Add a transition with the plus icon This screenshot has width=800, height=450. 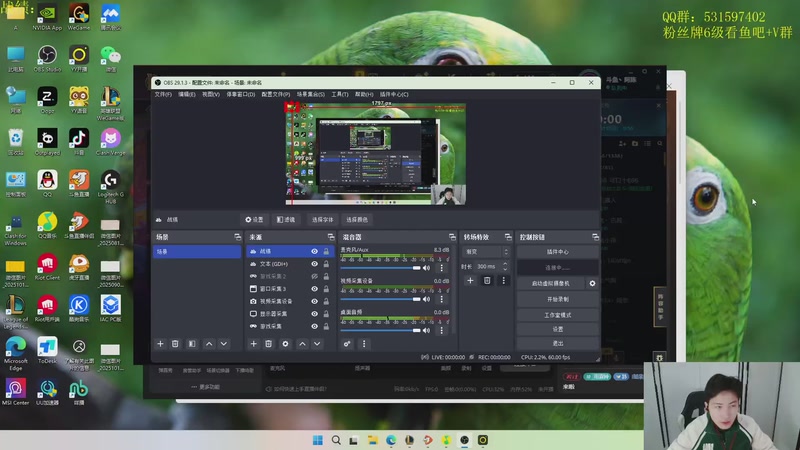[x=470, y=280]
